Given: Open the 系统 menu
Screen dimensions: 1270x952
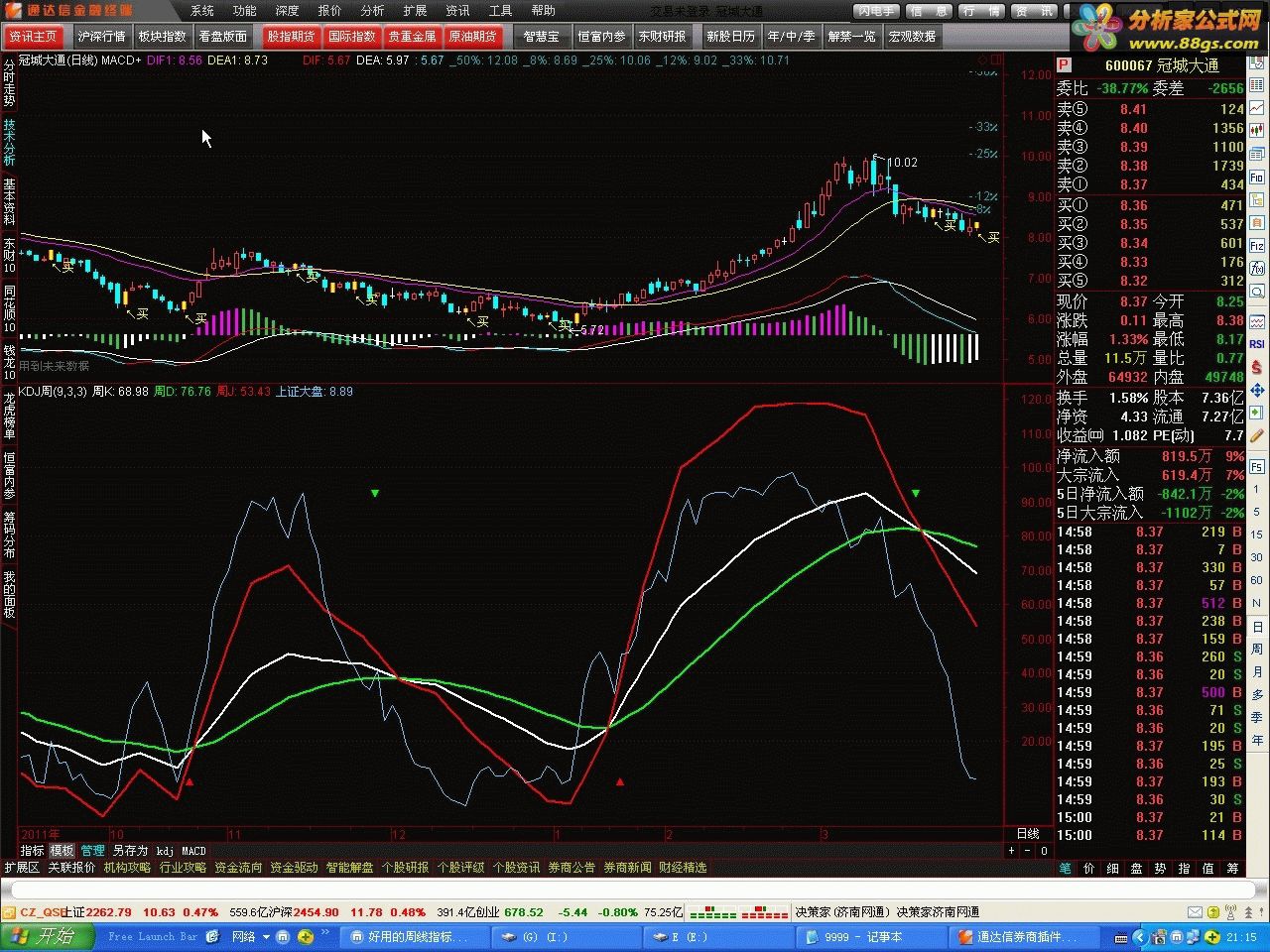Looking at the screenshot, I should pos(202,11).
